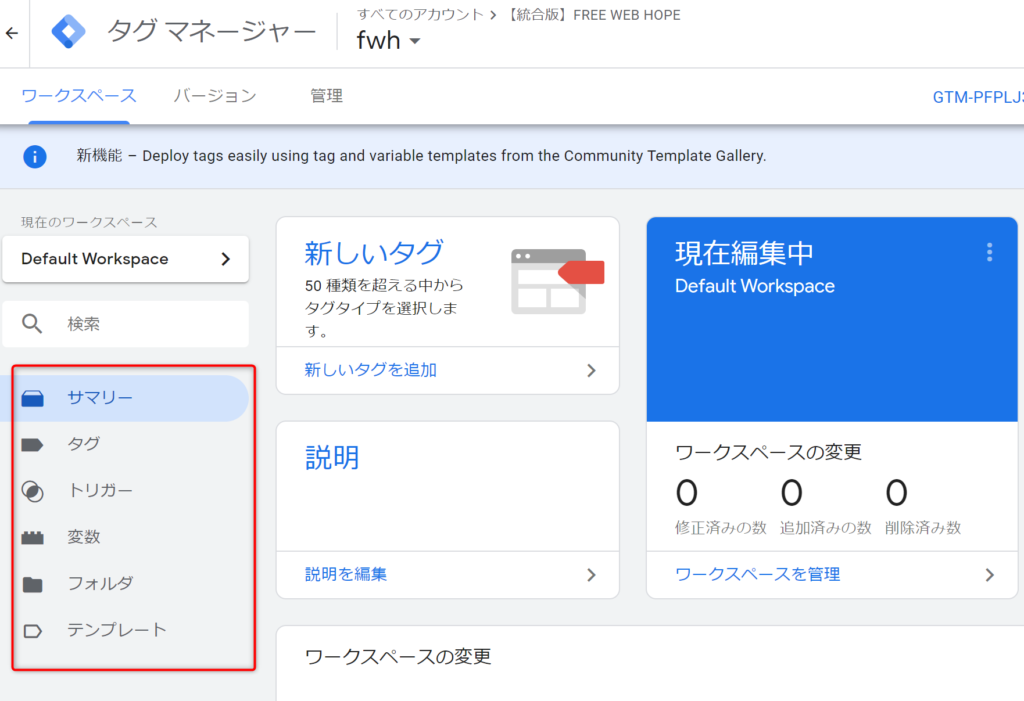The width and height of the screenshot is (1024, 701).
Task: Click the テンプレート template icon in sidebar
Action: 33,631
